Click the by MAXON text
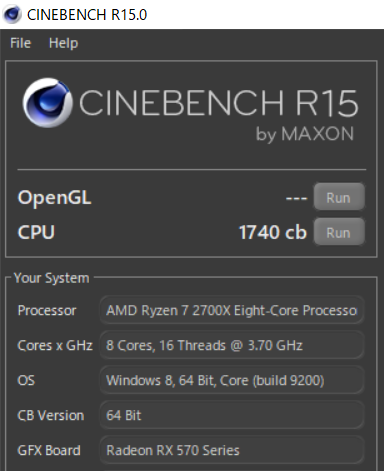This screenshot has height=471, width=384. [x=305, y=134]
